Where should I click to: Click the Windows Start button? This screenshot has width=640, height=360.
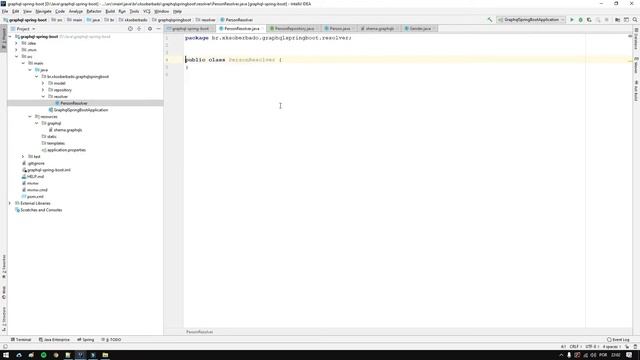[6, 355]
